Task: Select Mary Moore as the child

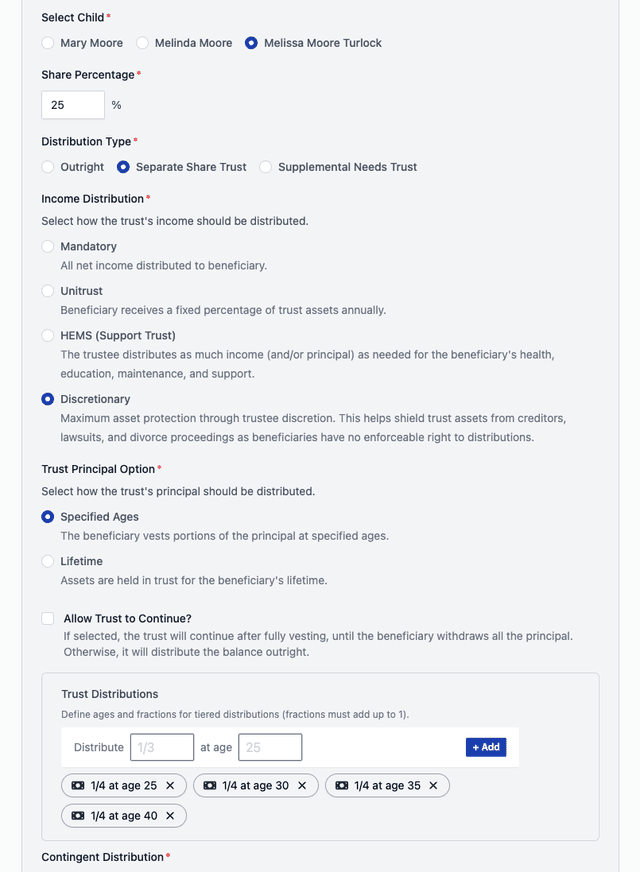Action: tap(48, 43)
